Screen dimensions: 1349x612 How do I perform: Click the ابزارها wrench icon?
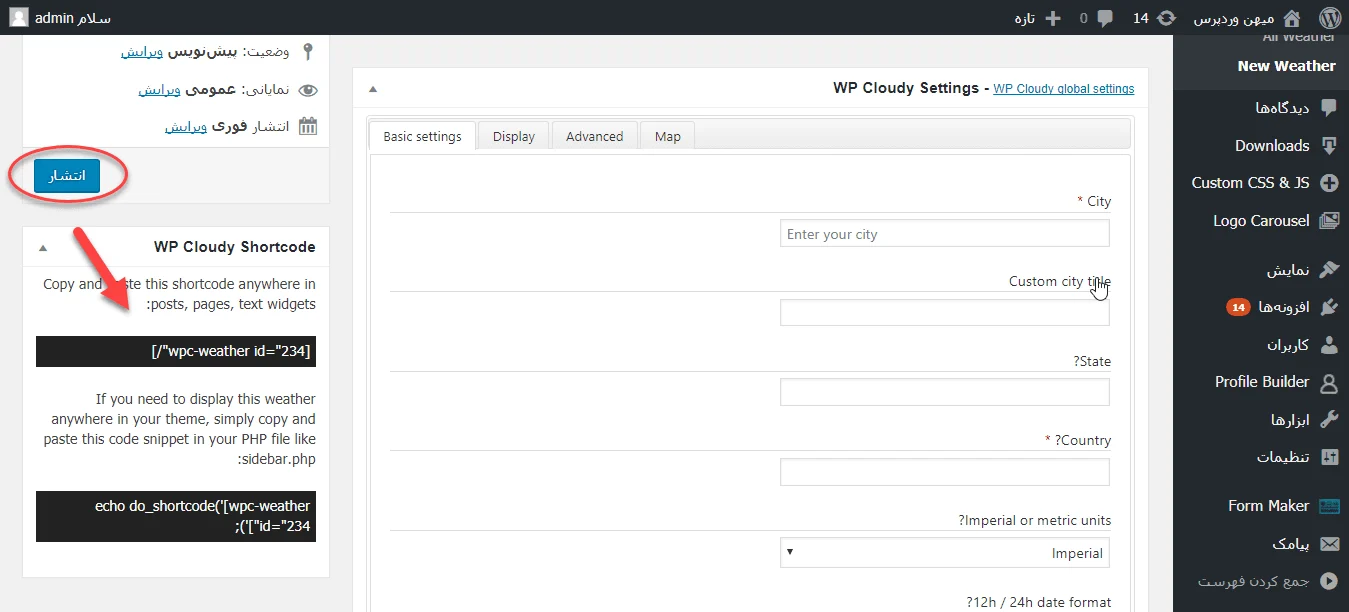(x=1328, y=420)
